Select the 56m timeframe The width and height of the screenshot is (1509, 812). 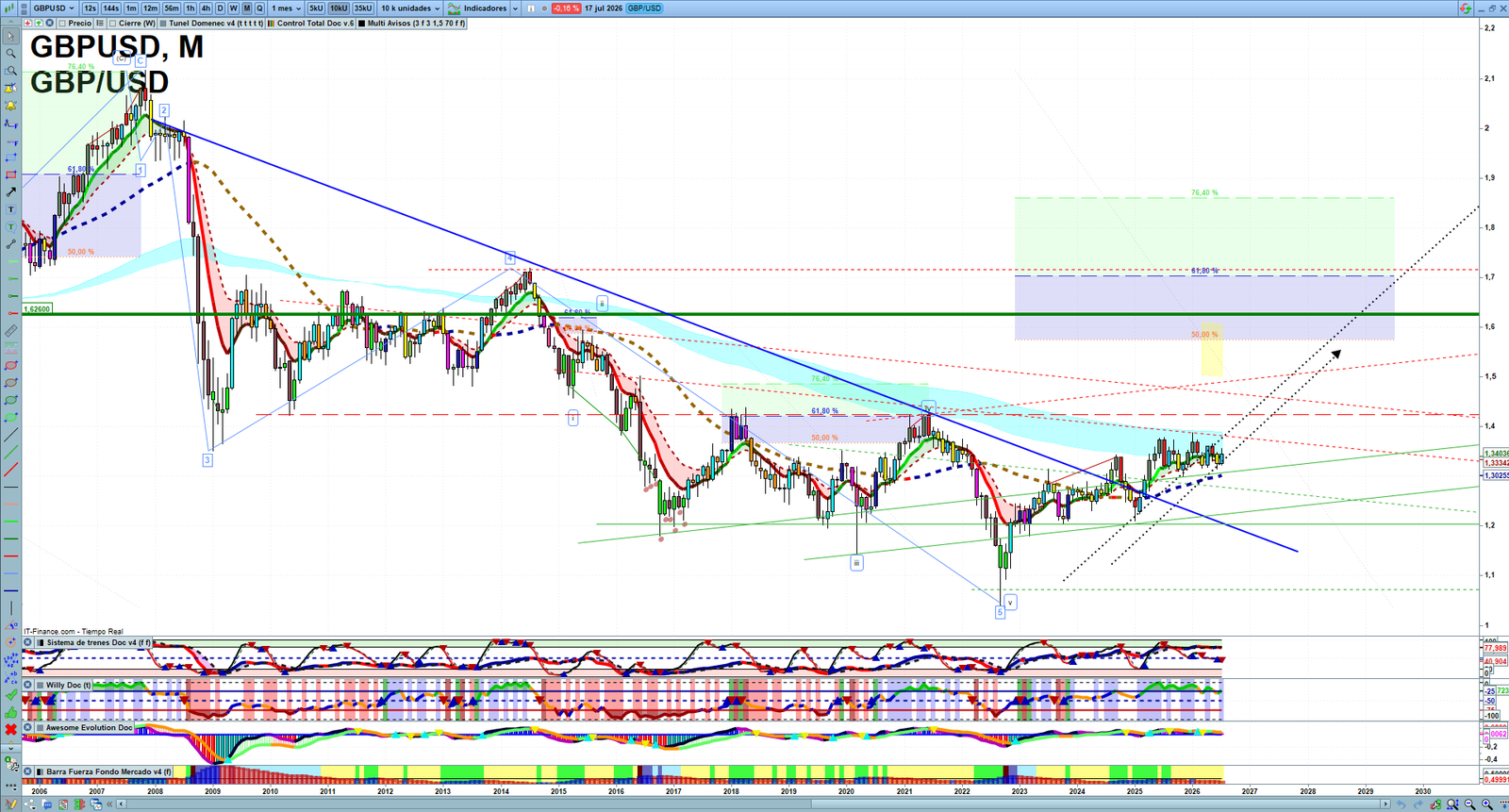point(172,8)
